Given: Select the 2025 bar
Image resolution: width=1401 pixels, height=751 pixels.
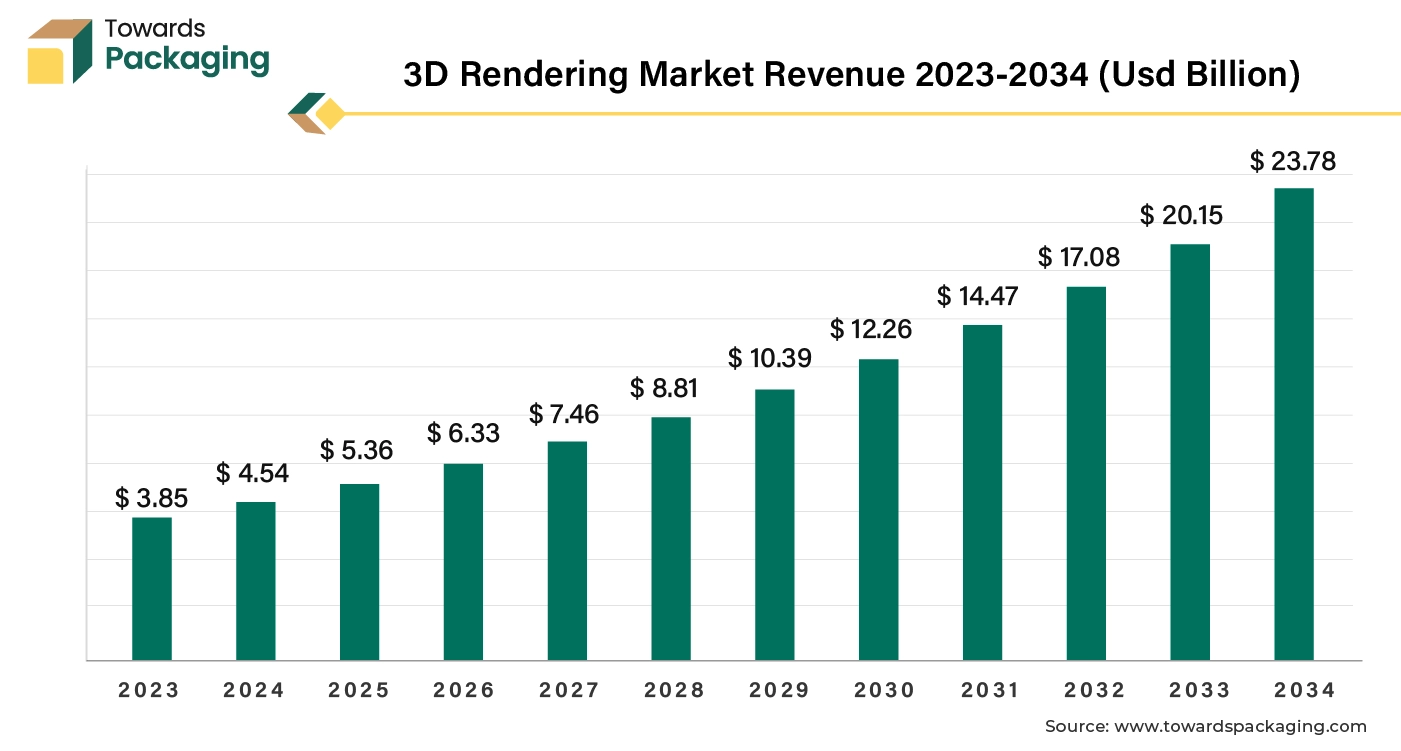Looking at the screenshot, I should point(360,572).
